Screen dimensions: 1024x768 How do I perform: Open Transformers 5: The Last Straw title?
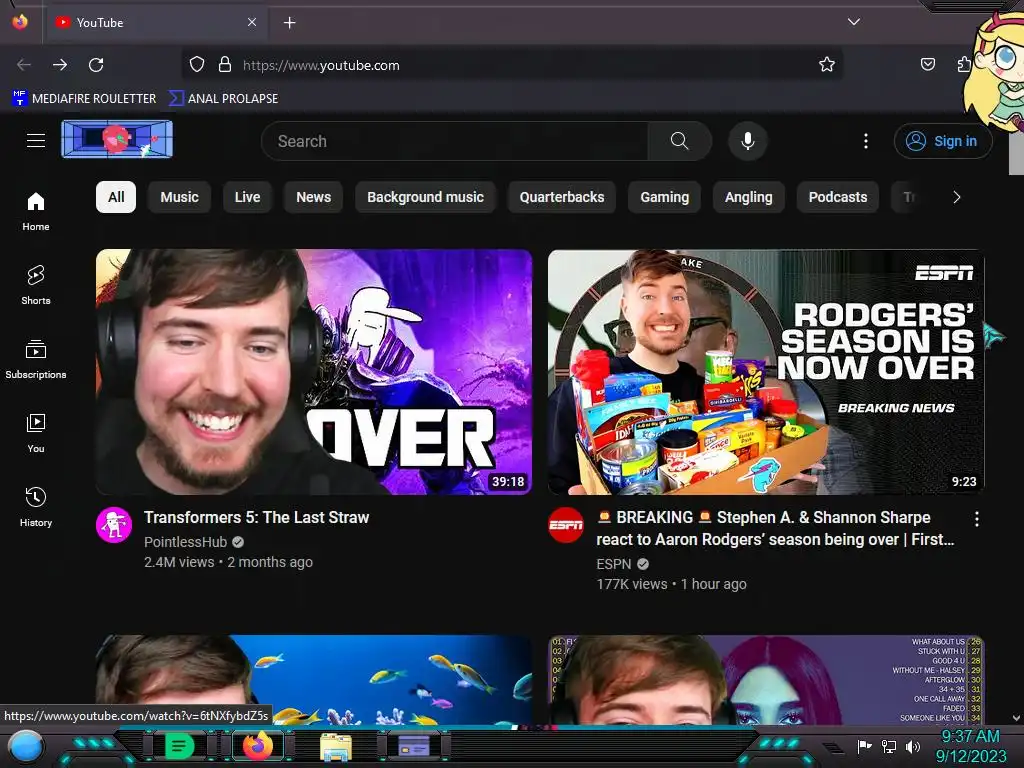[257, 517]
